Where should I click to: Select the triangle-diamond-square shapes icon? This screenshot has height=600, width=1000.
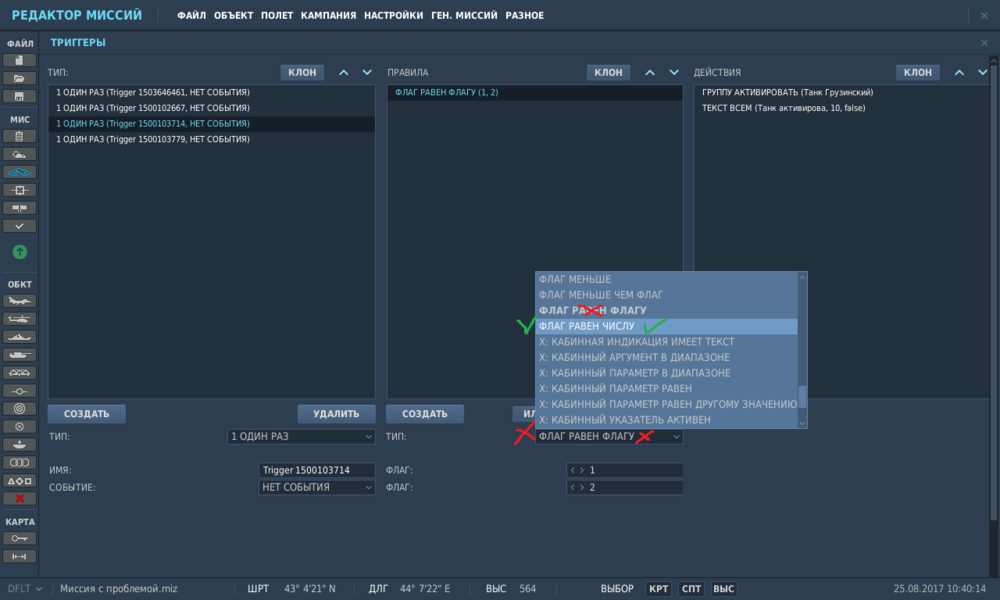click(x=19, y=481)
